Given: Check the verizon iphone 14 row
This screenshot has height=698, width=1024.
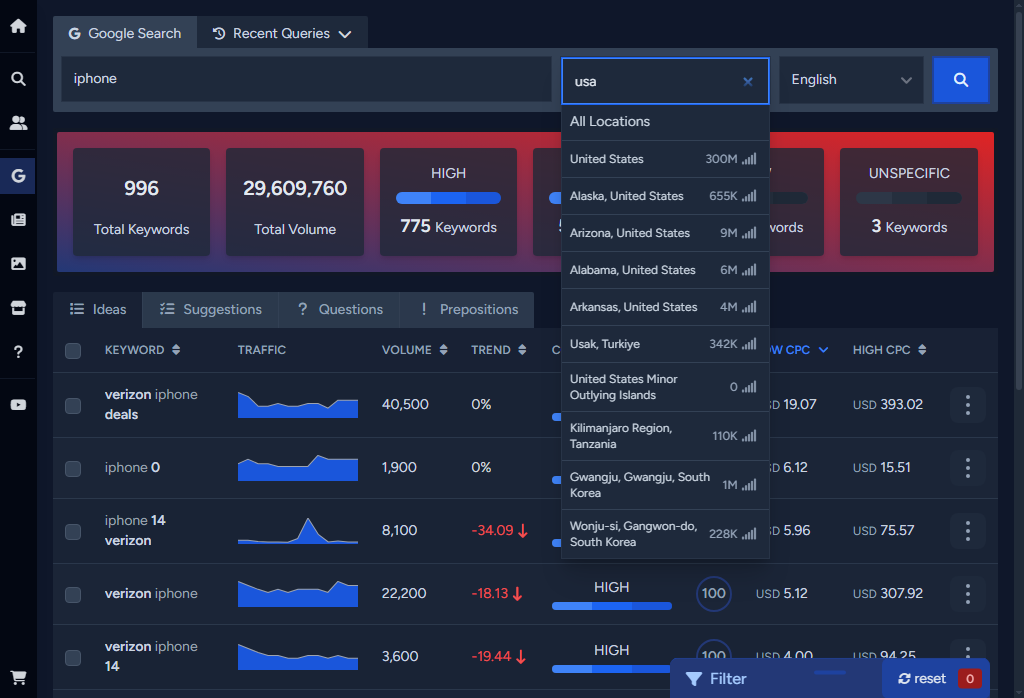Looking at the screenshot, I should click(73, 658).
